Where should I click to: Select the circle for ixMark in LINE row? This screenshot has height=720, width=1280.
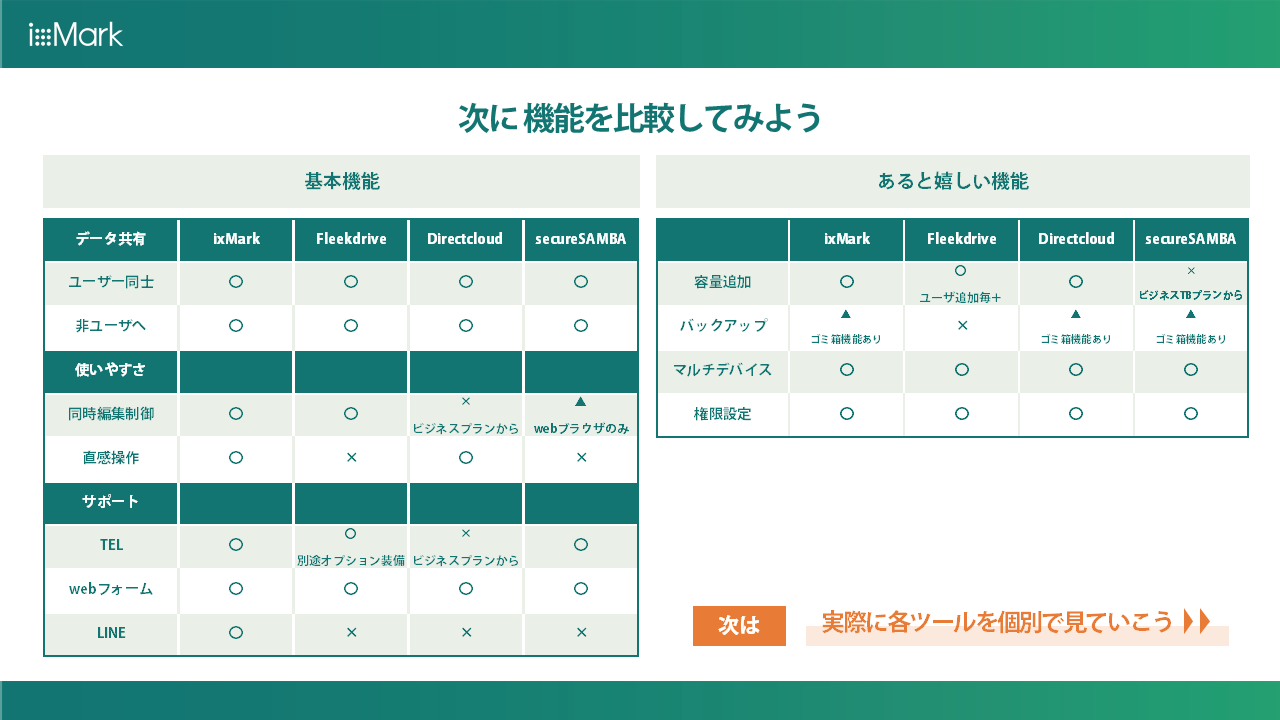[x=236, y=632]
